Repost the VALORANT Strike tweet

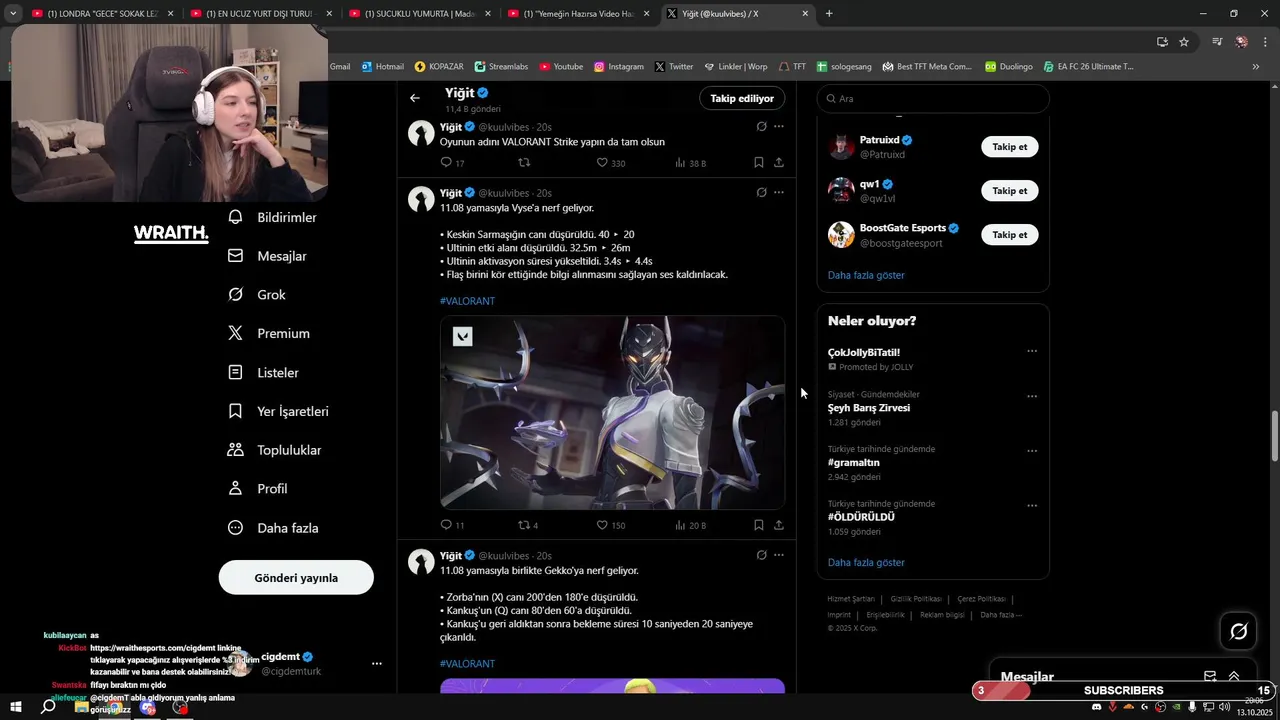(x=523, y=163)
